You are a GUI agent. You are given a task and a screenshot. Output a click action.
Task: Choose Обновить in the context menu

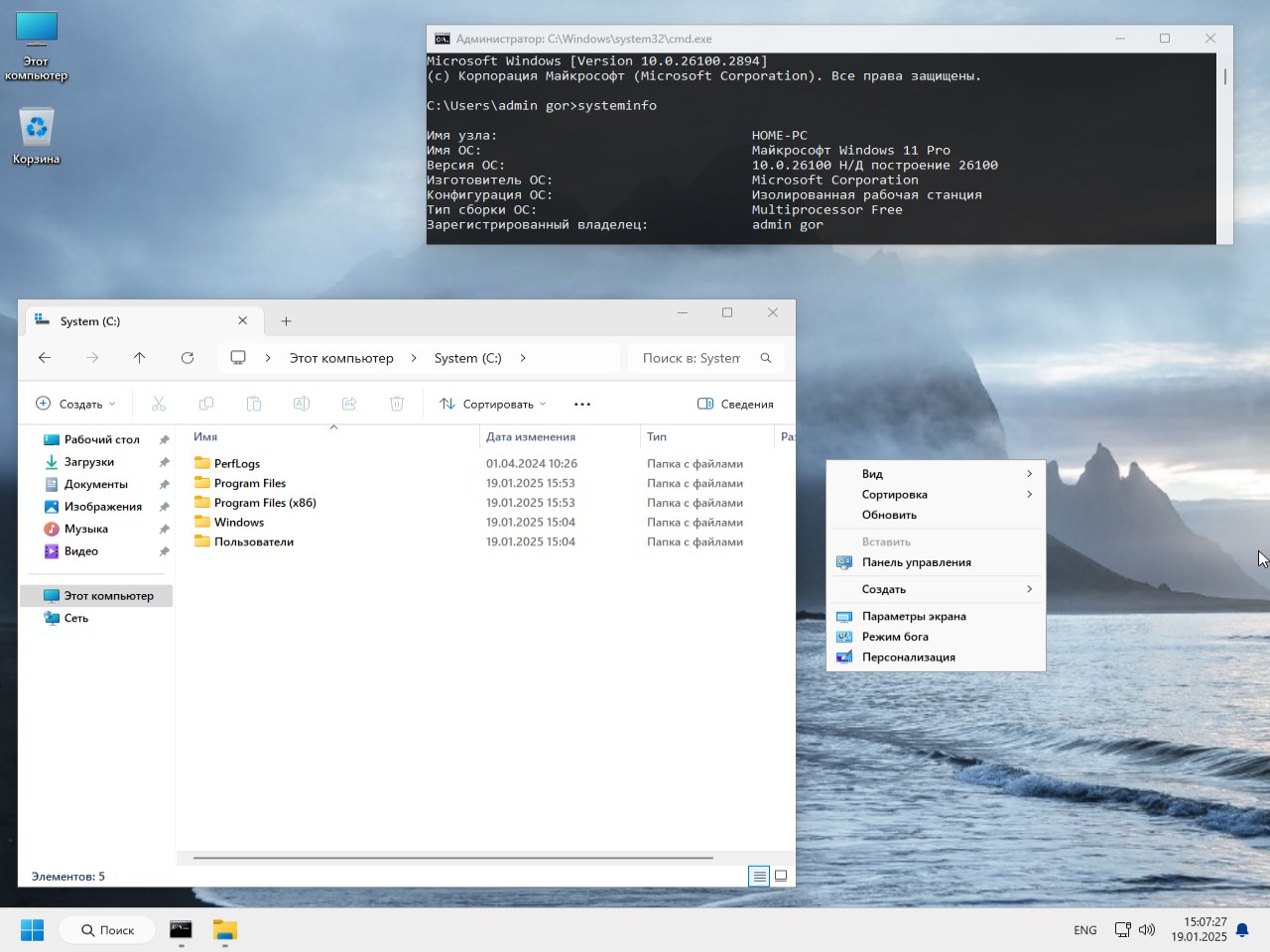coord(936,515)
